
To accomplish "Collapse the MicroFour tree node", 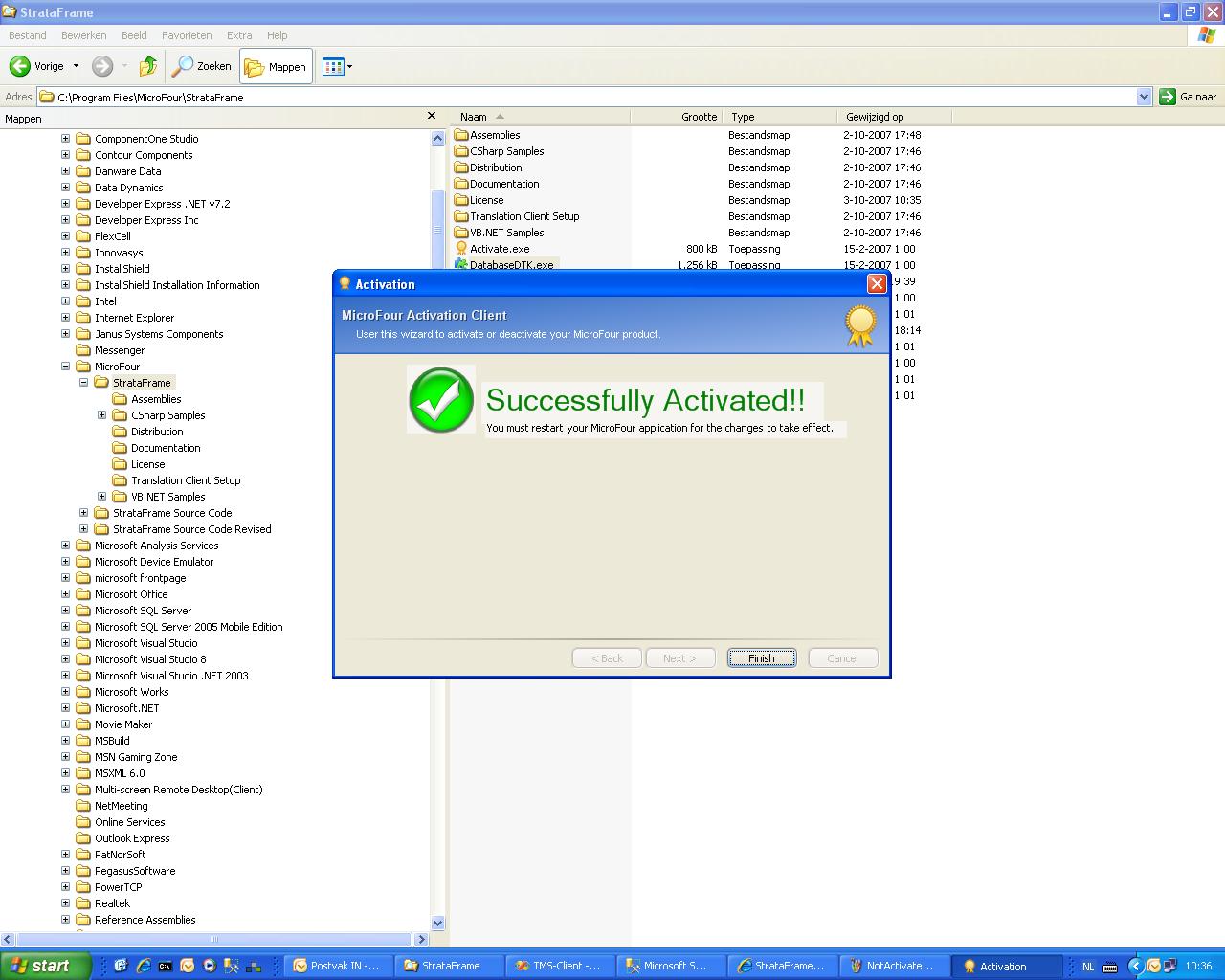I will coord(66,367).
